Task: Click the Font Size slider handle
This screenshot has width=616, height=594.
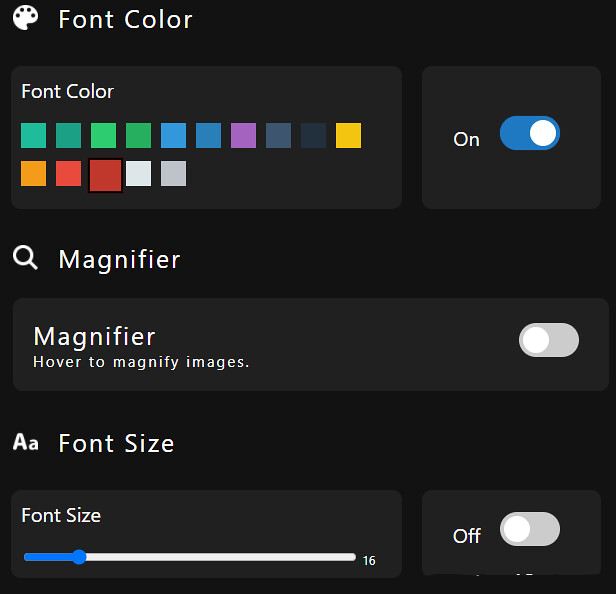Action: coord(79,557)
